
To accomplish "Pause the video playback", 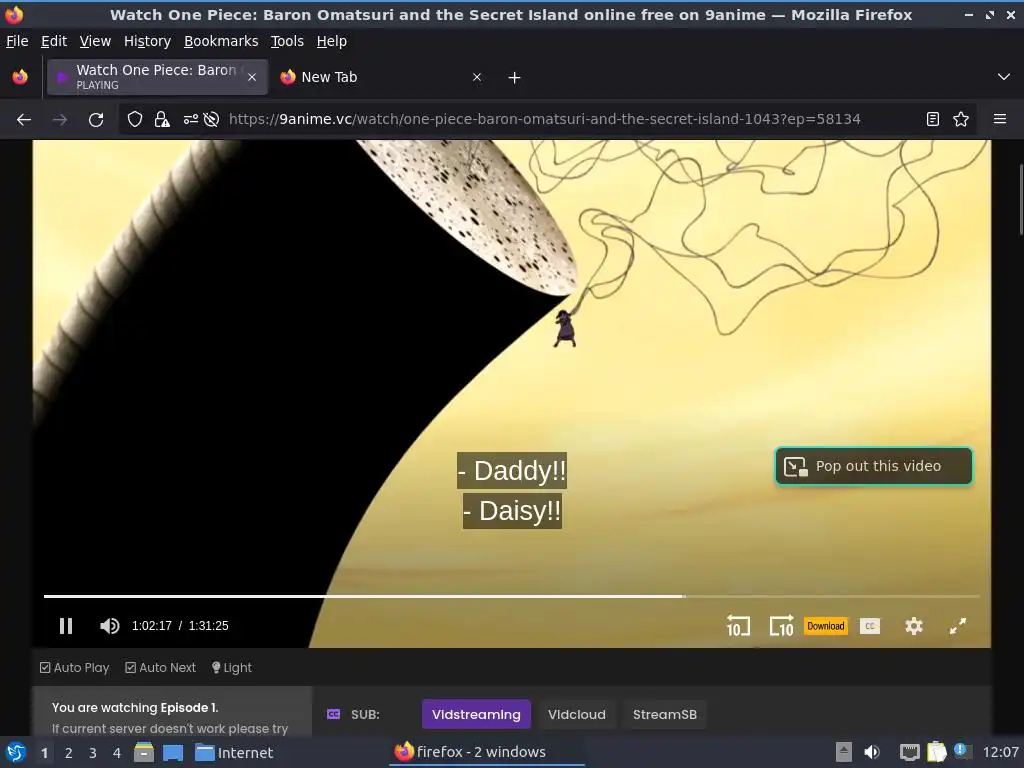I will pyautogui.click(x=66, y=626).
